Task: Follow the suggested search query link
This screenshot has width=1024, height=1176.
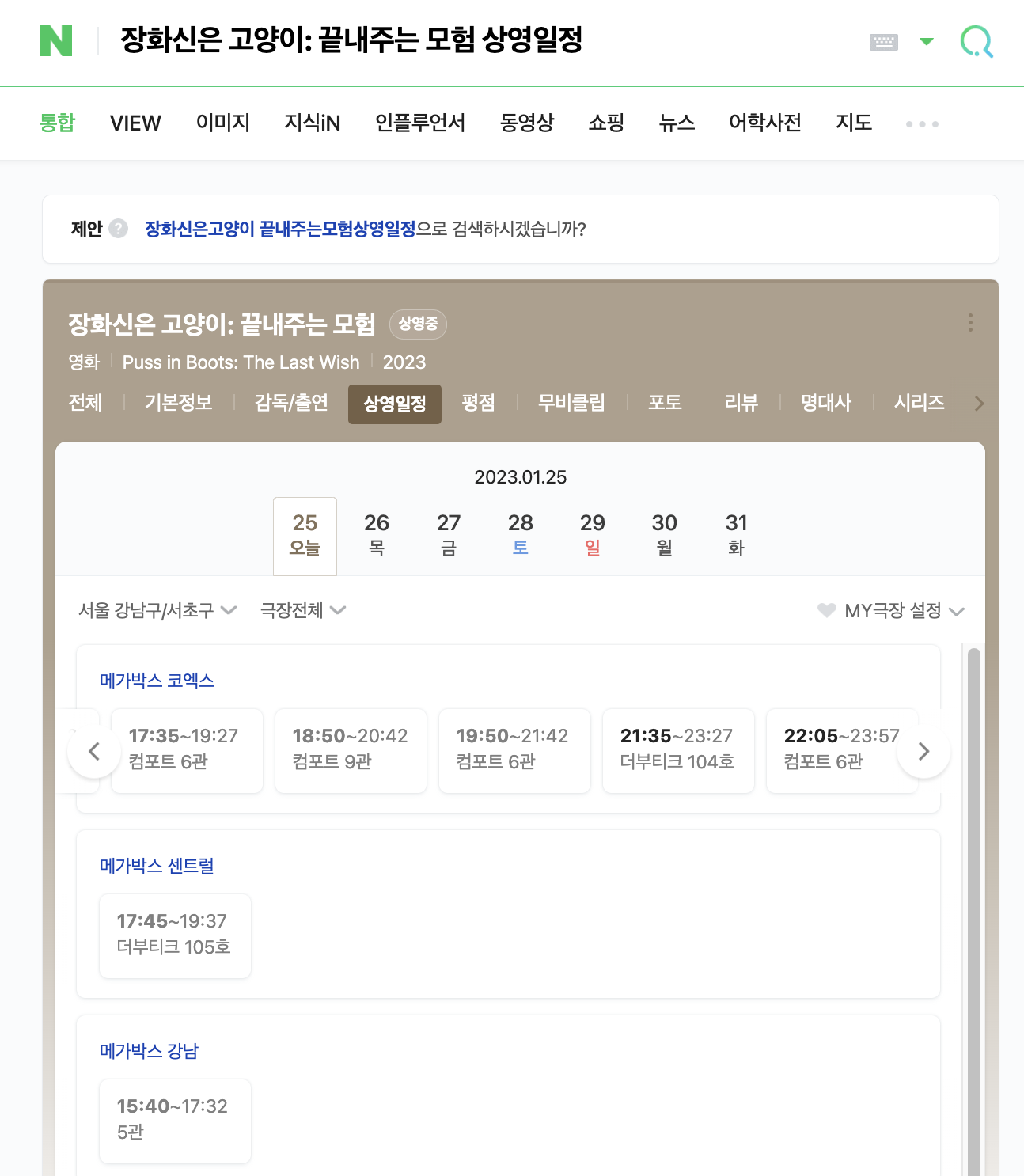Action: click(x=280, y=229)
